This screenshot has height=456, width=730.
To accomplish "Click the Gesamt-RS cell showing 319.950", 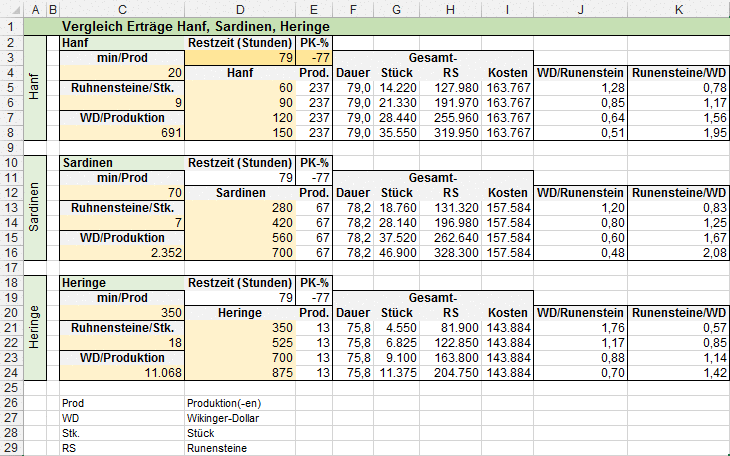I will tap(451, 133).
